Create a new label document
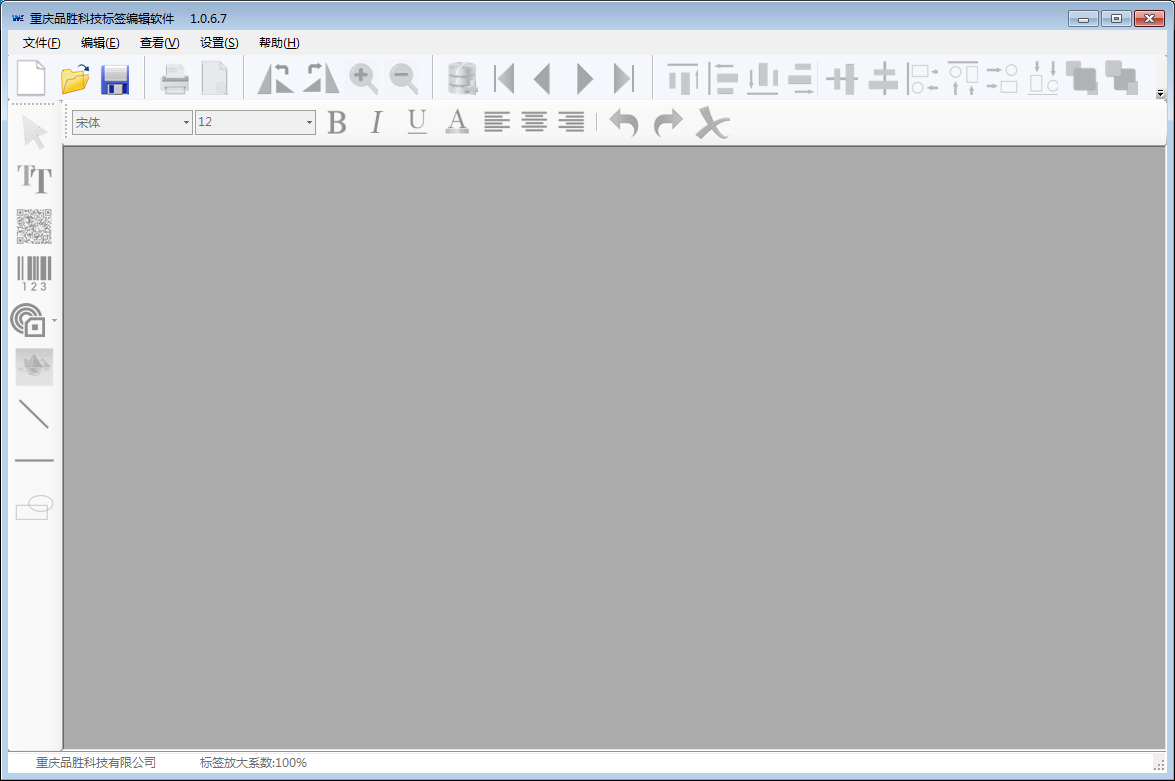The height and width of the screenshot is (781, 1175). [x=31, y=78]
